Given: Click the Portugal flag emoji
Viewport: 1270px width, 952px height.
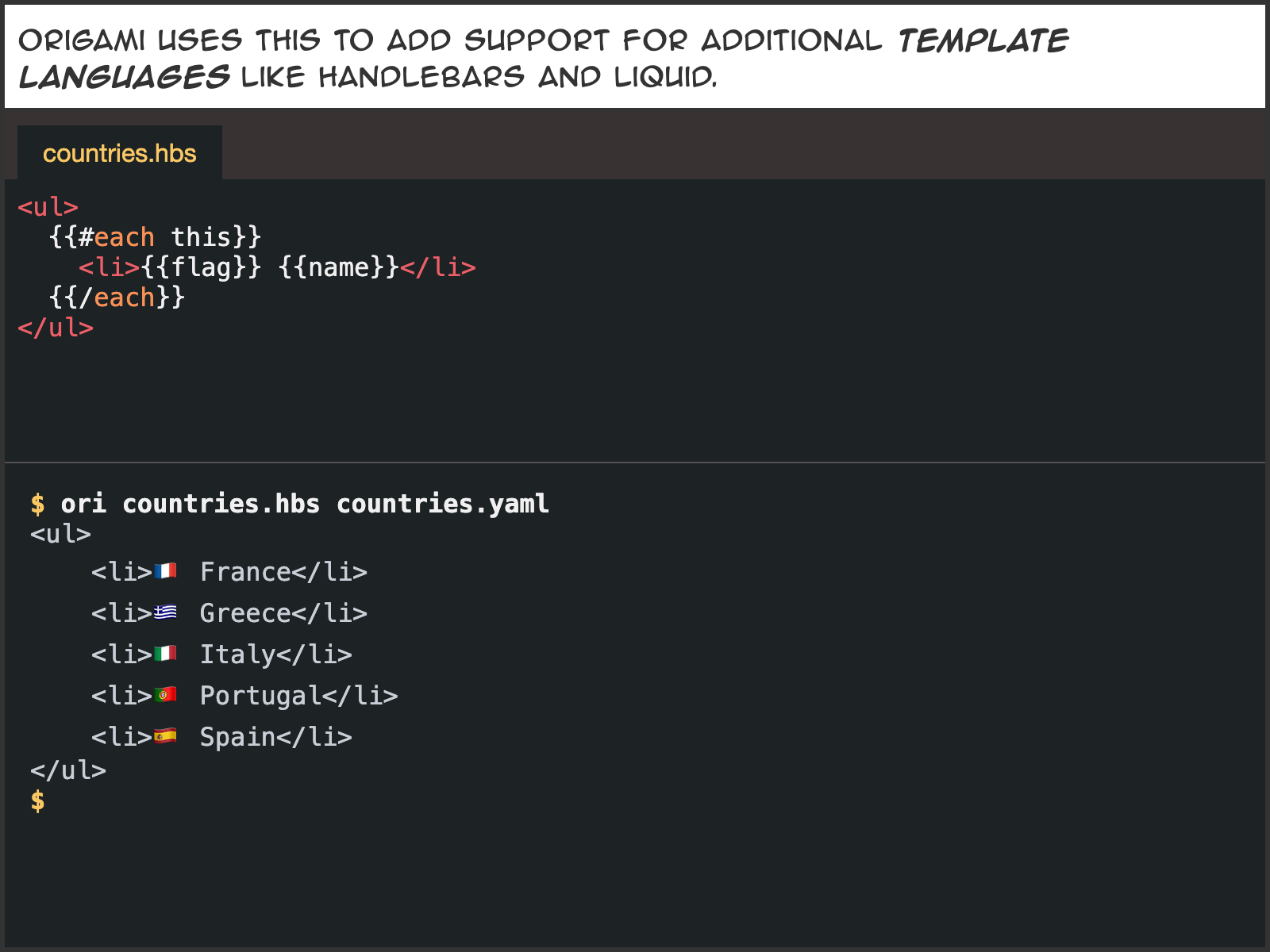Looking at the screenshot, I should 165,695.
